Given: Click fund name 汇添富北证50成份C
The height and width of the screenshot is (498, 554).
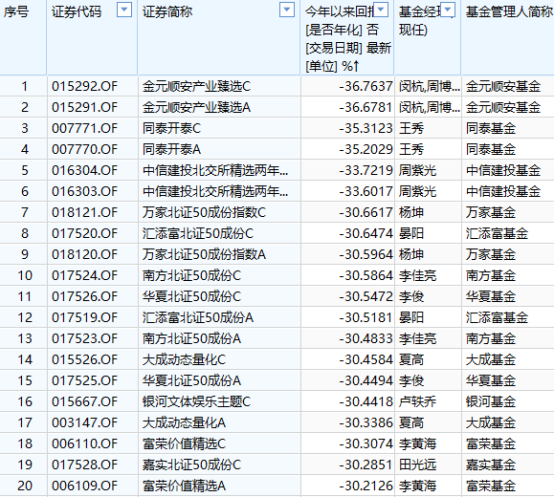Looking at the screenshot, I should 198,233.
